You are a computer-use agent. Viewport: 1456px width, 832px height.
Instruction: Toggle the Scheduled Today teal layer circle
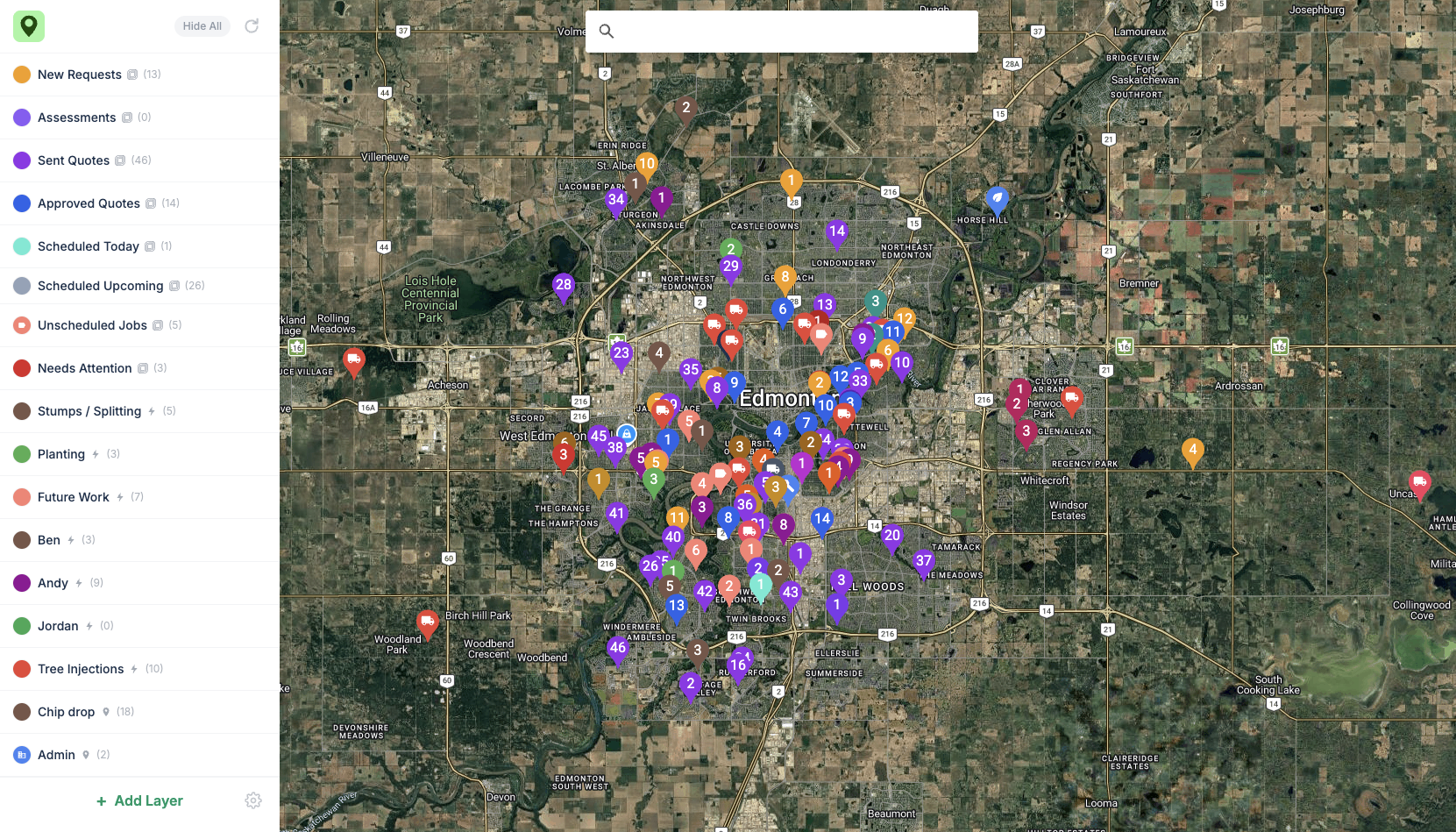pyautogui.click(x=22, y=246)
